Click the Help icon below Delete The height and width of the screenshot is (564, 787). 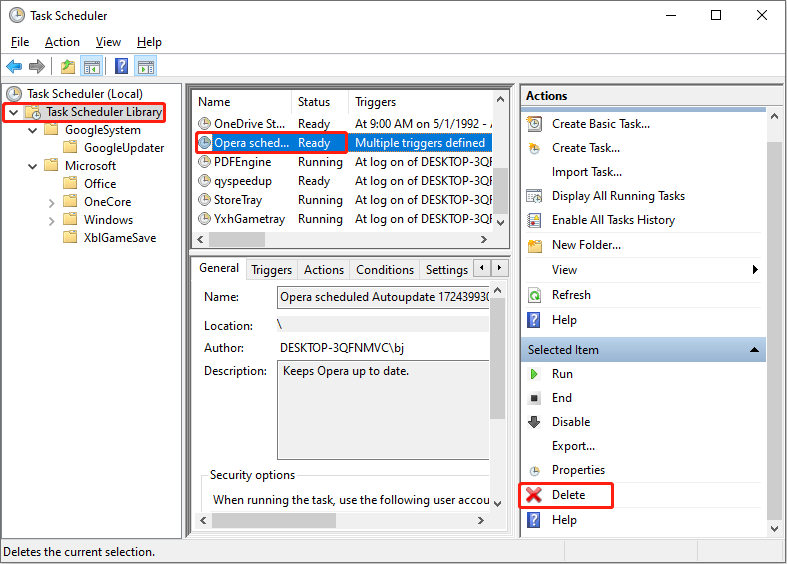[534, 520]
